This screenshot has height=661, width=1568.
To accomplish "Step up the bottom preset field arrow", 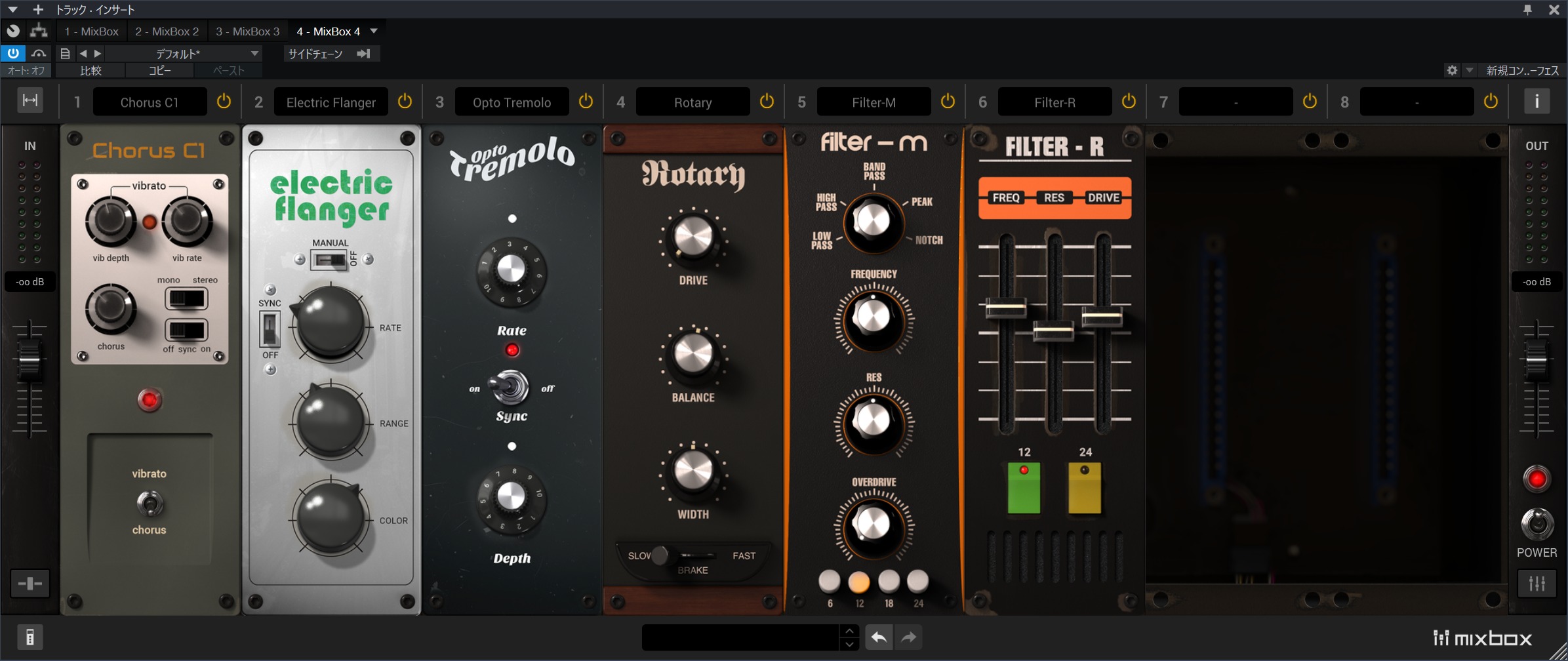I will 849,630.
